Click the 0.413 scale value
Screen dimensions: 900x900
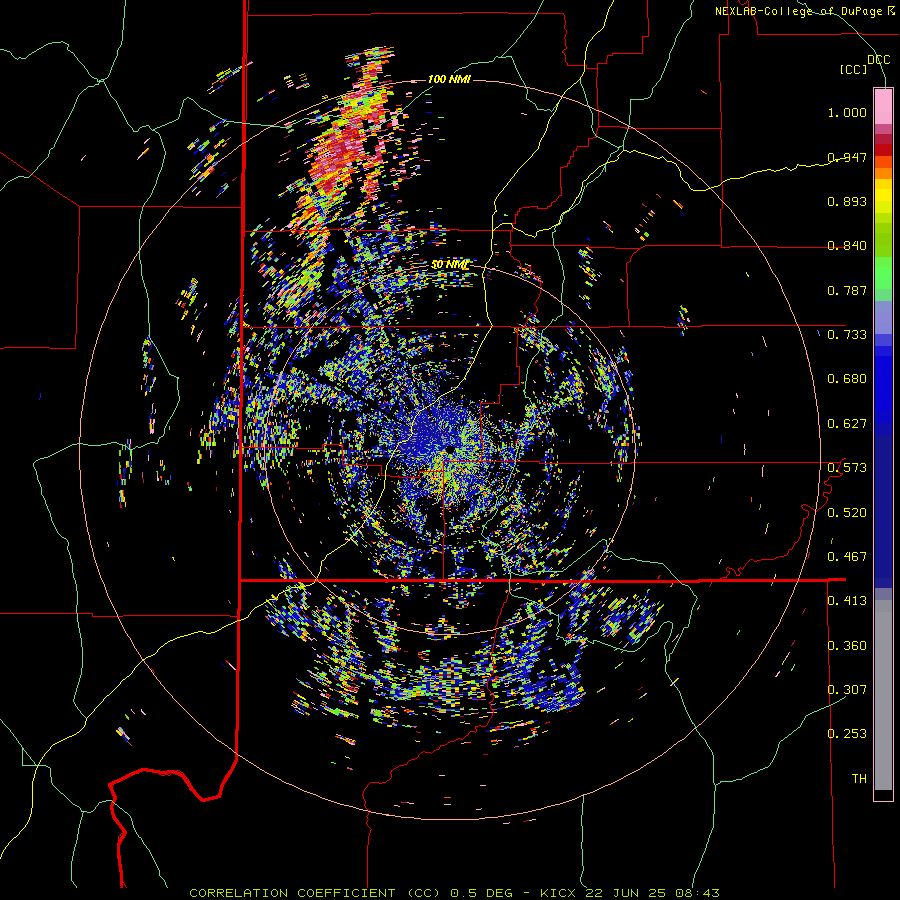(x=847, y=601)
